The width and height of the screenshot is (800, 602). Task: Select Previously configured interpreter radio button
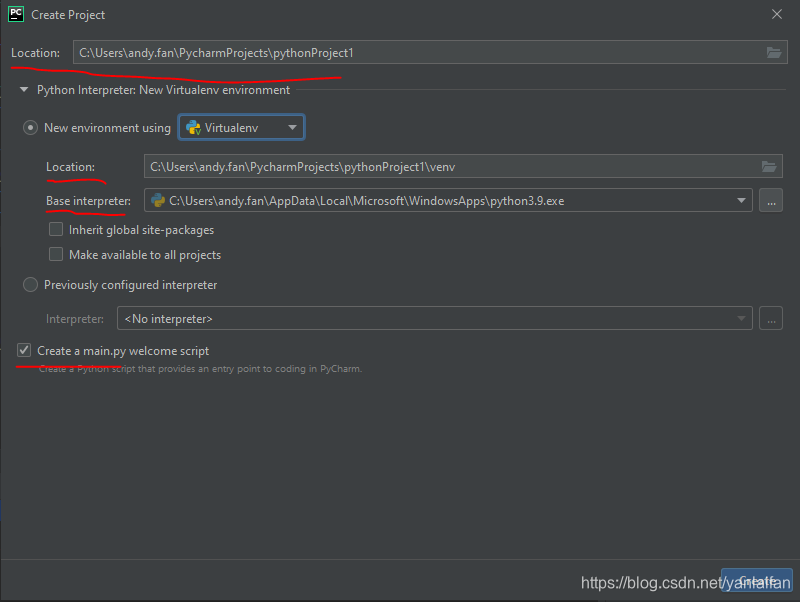[30, 285]
